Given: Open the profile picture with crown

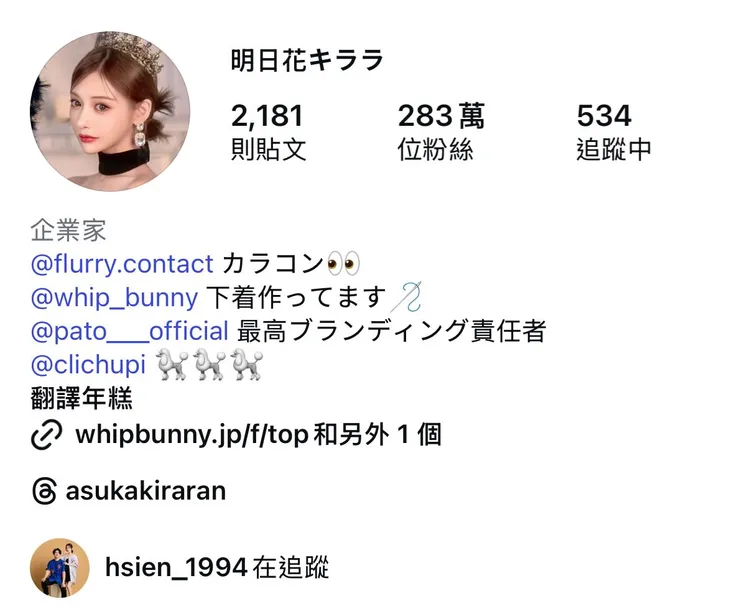Looking at the screenshot, I should coord(110,111).
